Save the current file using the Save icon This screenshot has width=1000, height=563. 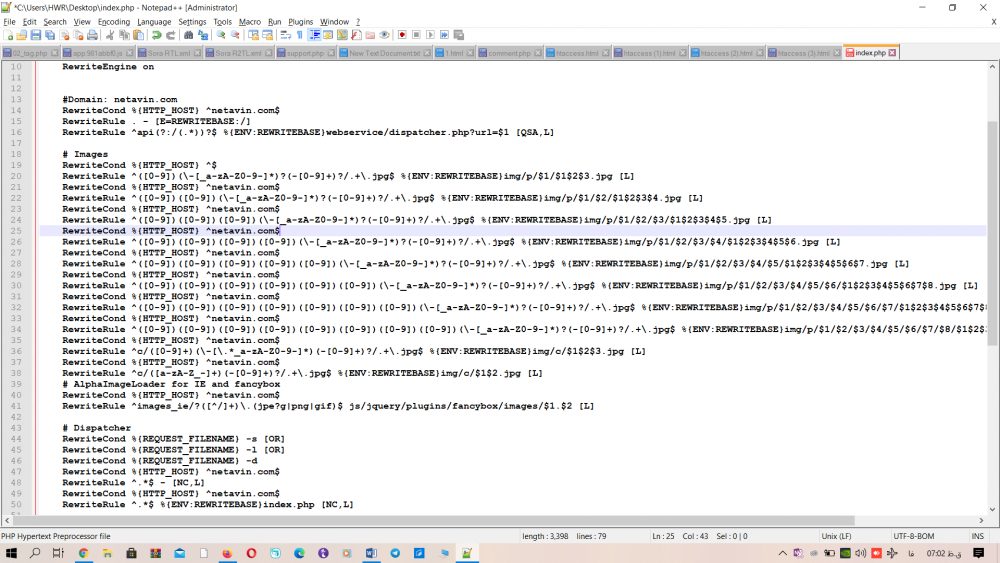(x=36, y=35)
